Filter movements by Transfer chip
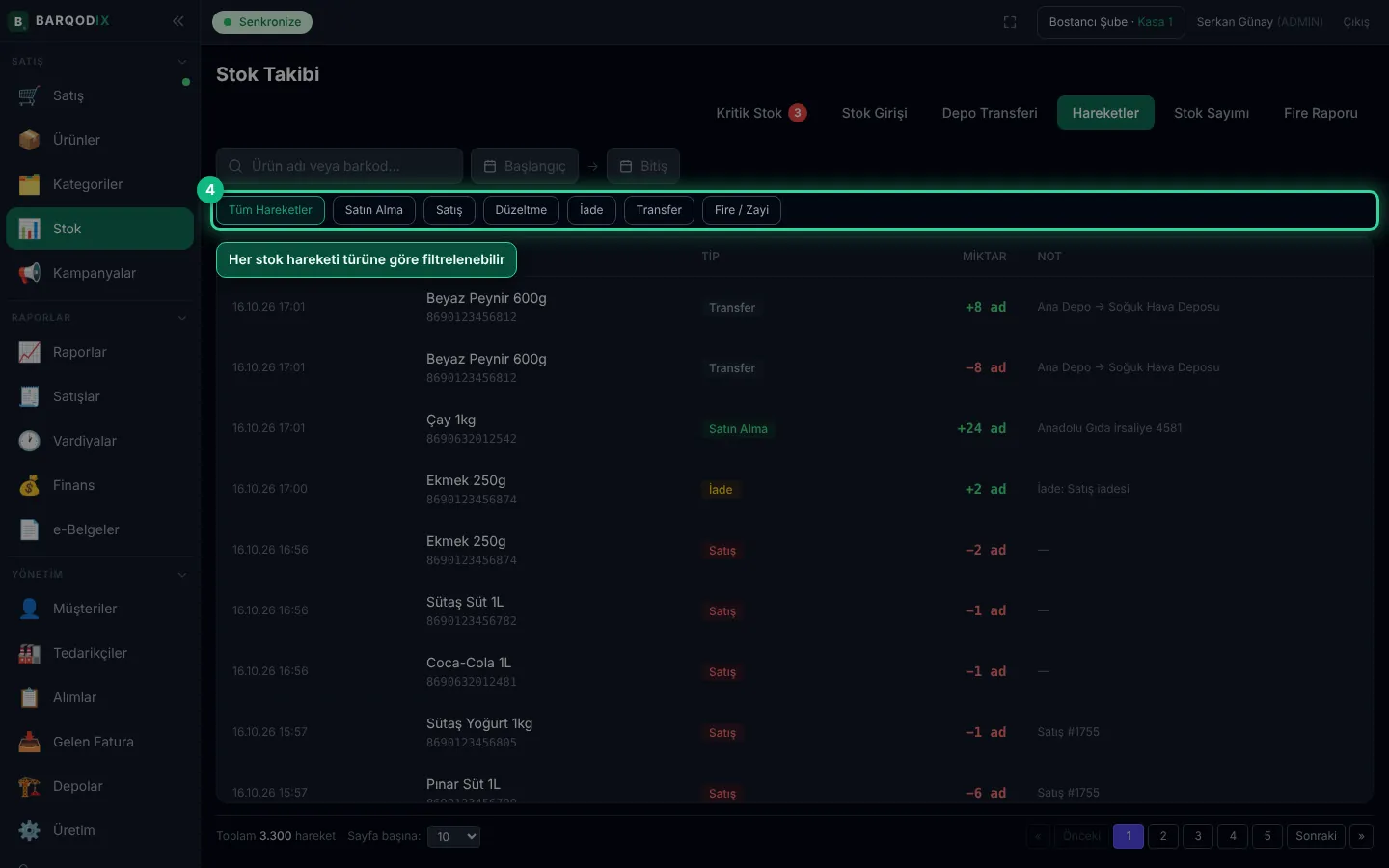The width and height of the screenshot is (1389, 868). pos(659,210)
